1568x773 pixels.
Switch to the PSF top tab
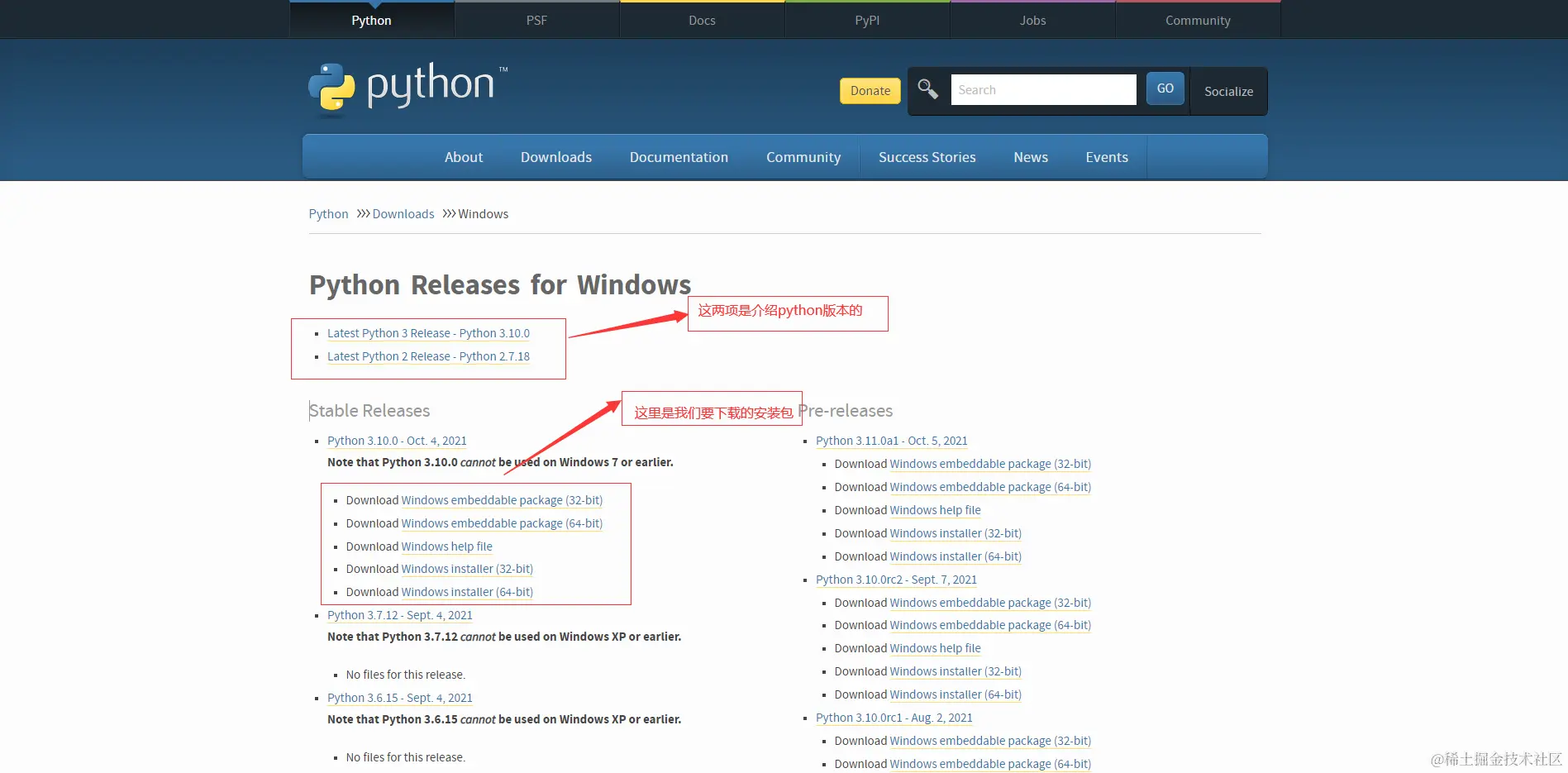point(536,20)
